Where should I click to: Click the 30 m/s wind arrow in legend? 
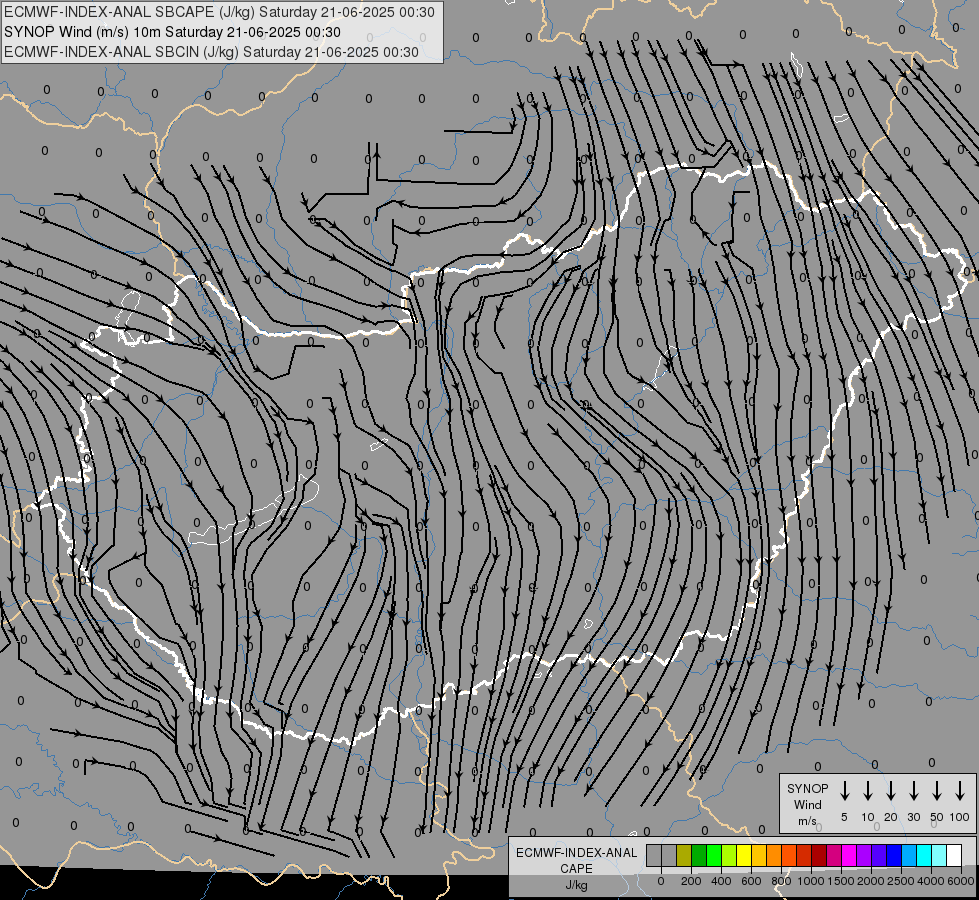point(914,791)
